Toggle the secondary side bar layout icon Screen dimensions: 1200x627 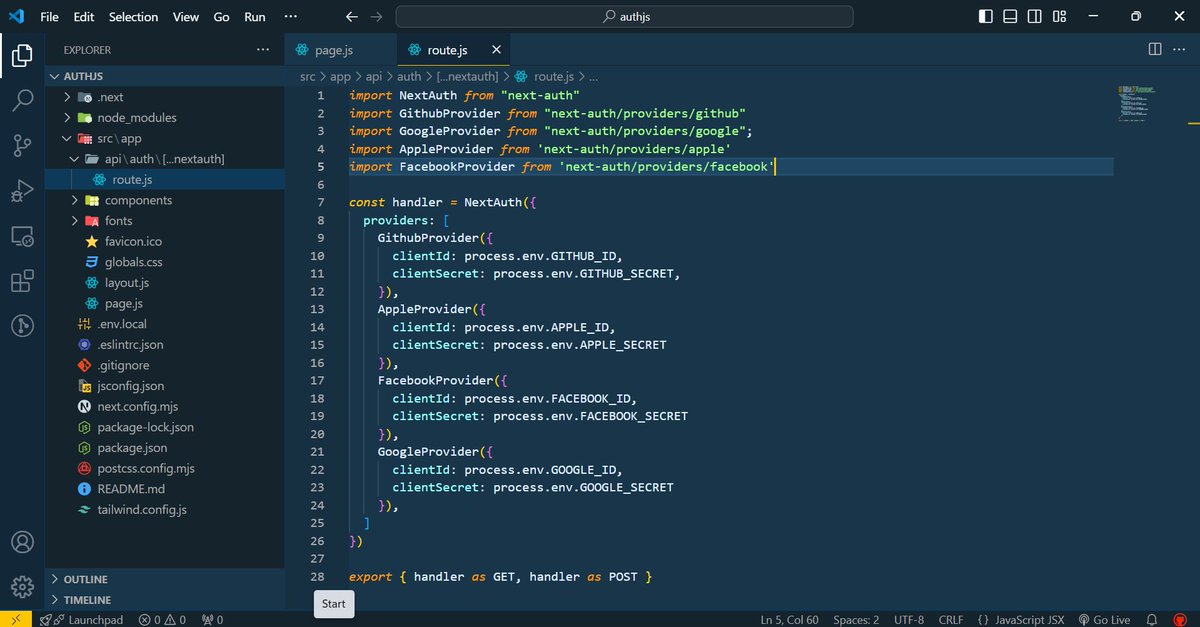click(1035, 16)
